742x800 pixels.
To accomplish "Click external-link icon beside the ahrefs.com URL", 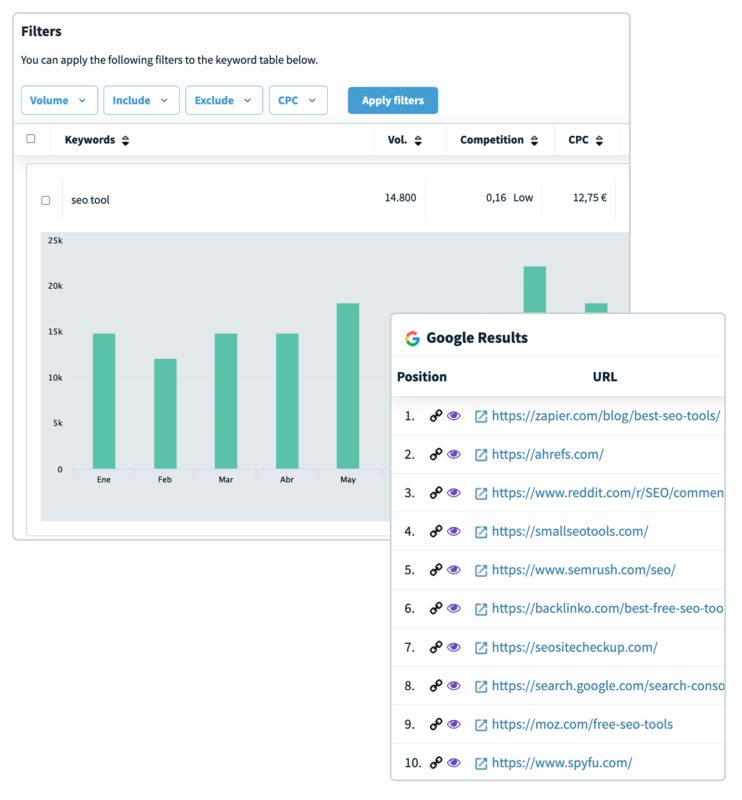I will point(481,455).
